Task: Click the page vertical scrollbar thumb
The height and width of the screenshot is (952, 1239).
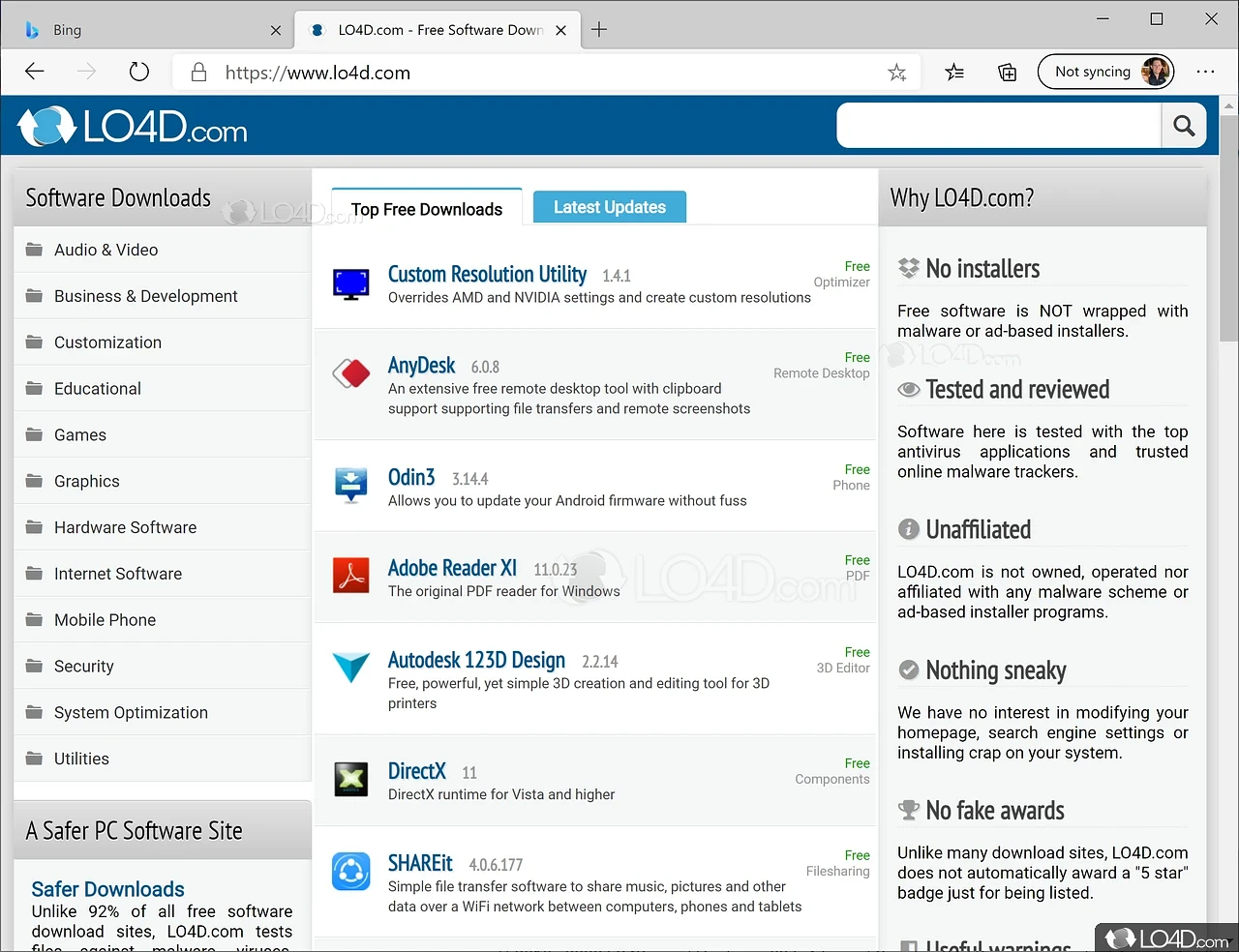Action: 1229,228
